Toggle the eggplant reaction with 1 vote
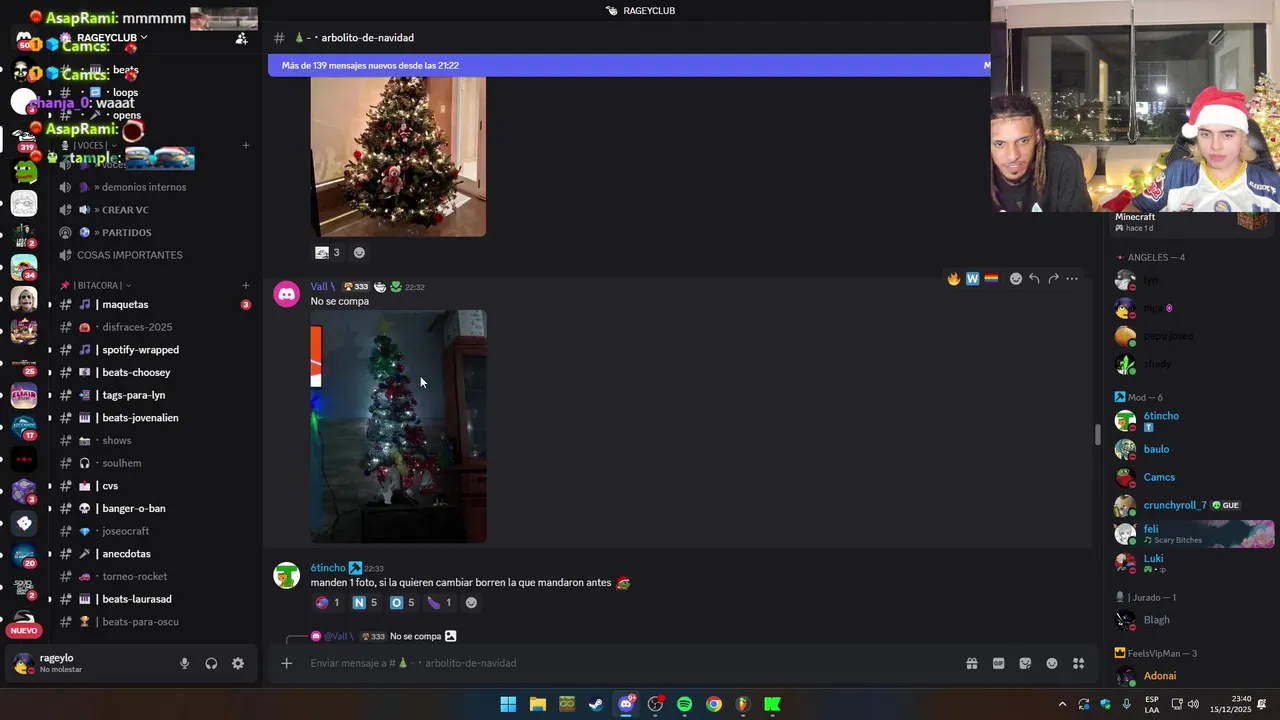Image resolution: width=1280 pixels, height=720 pixels. coord(440,602)
